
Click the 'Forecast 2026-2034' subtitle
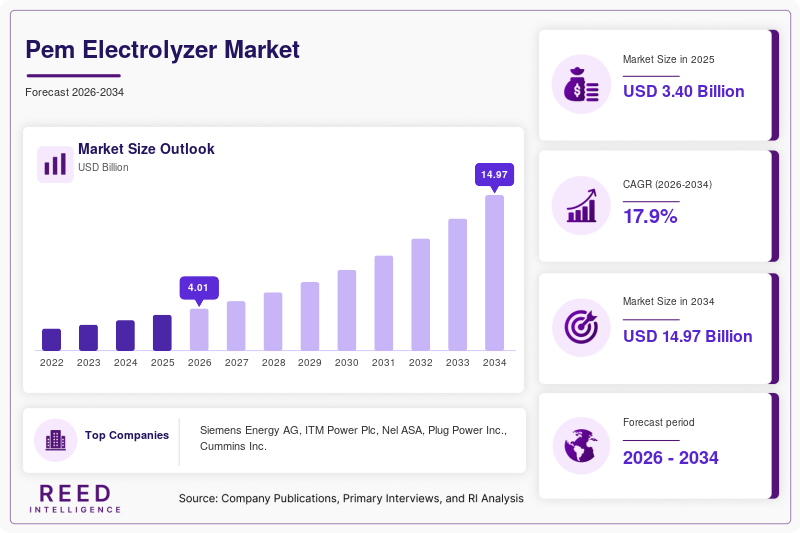(x=74, y=92)
